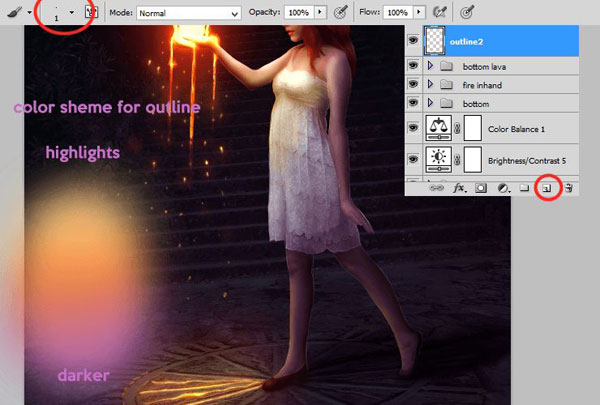The height and width of the screenshot is (405, 600).
Task: Expand the bottom group
Action: (x=430, y=103)
